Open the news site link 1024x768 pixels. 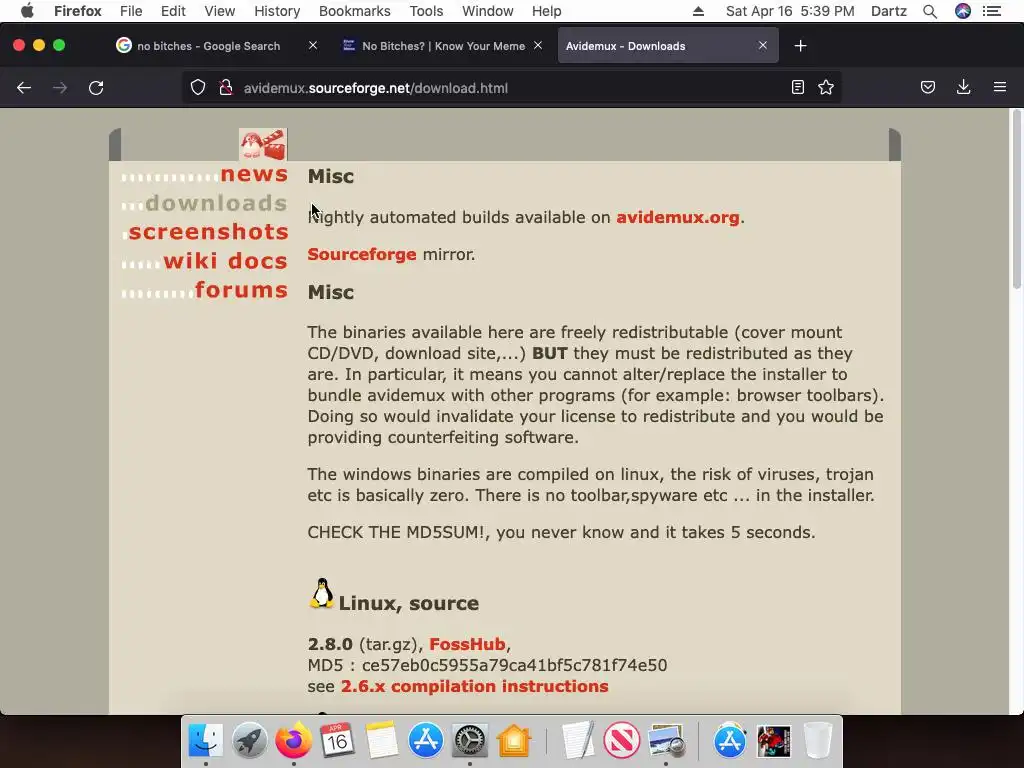point(254,174)
